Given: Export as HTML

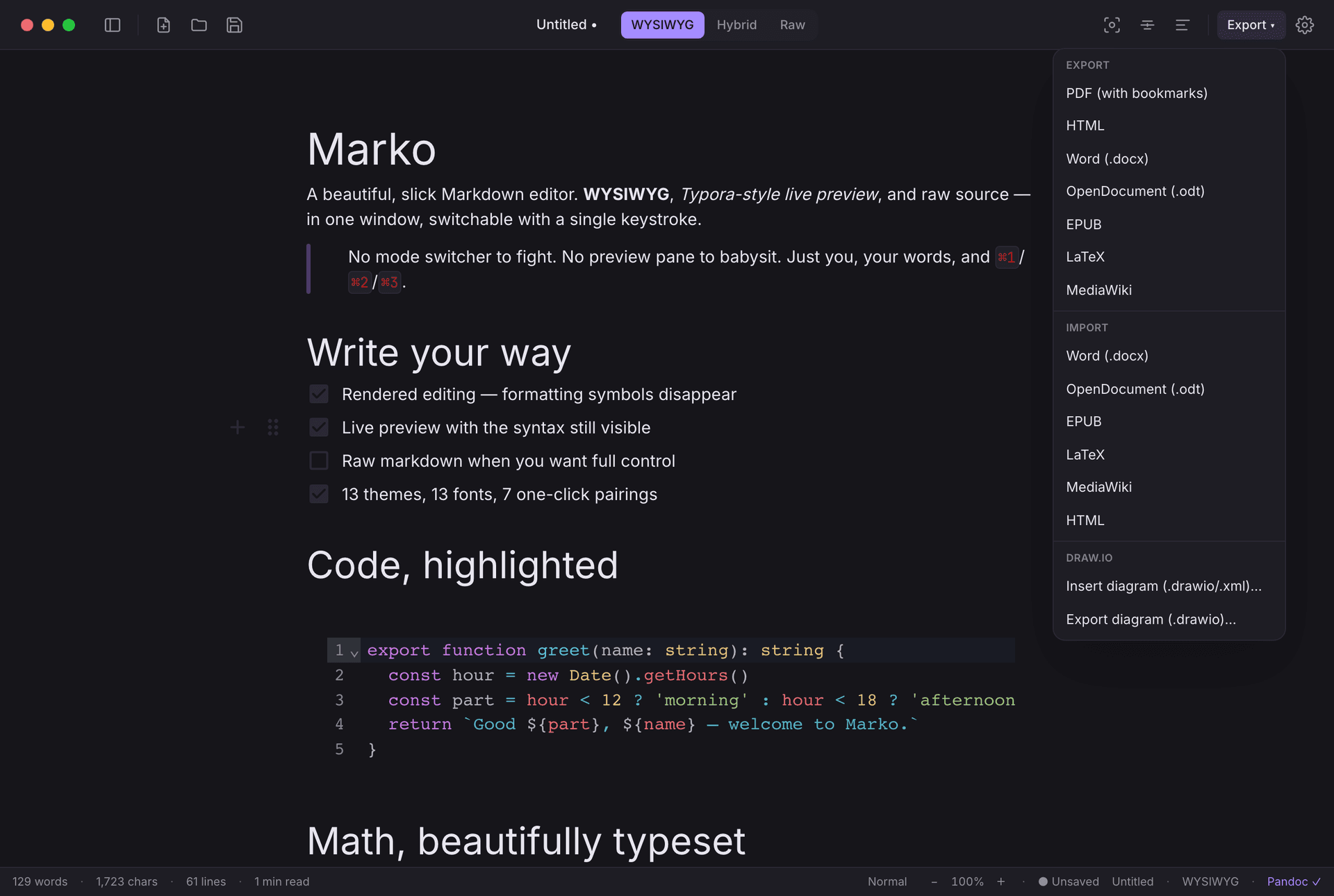Looking at the screenshot, I should click(1169, 126).
